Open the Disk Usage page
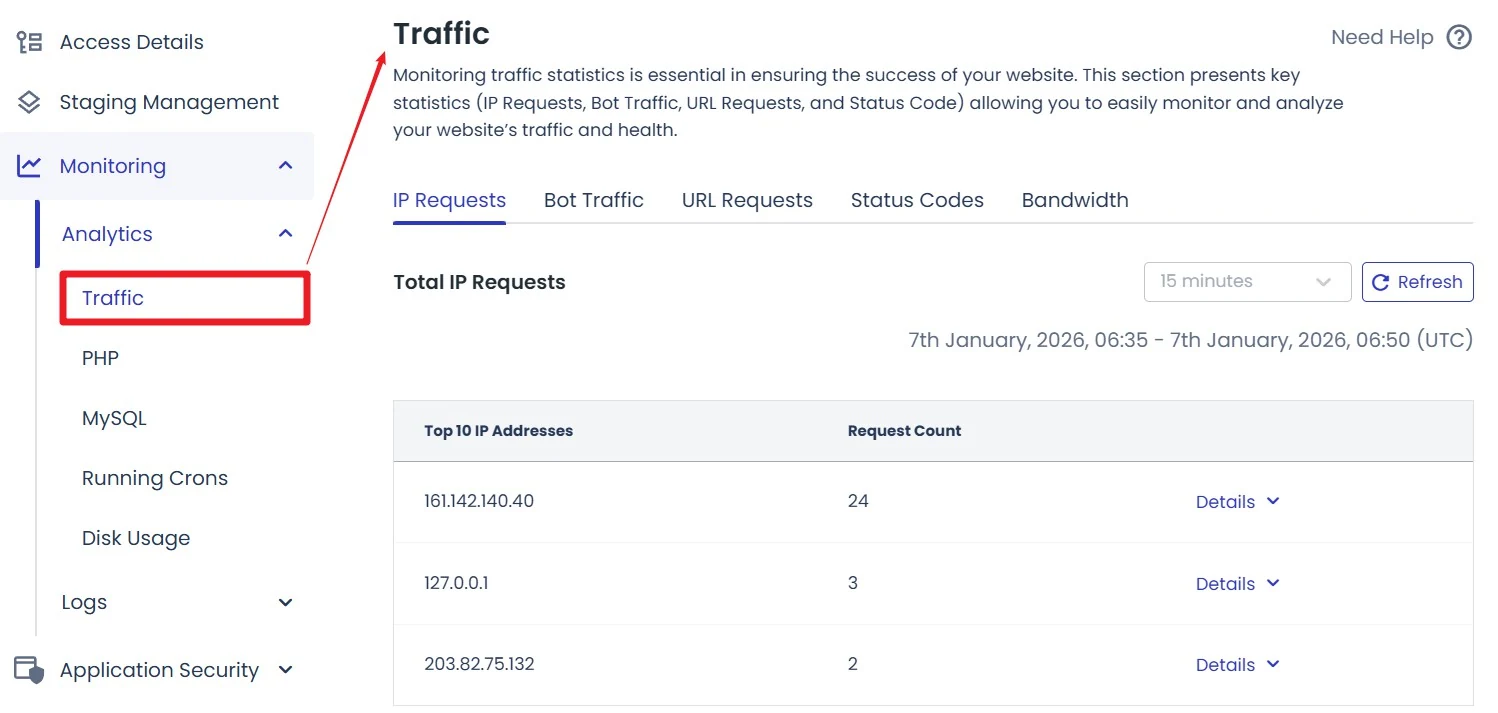 [136, 538]
